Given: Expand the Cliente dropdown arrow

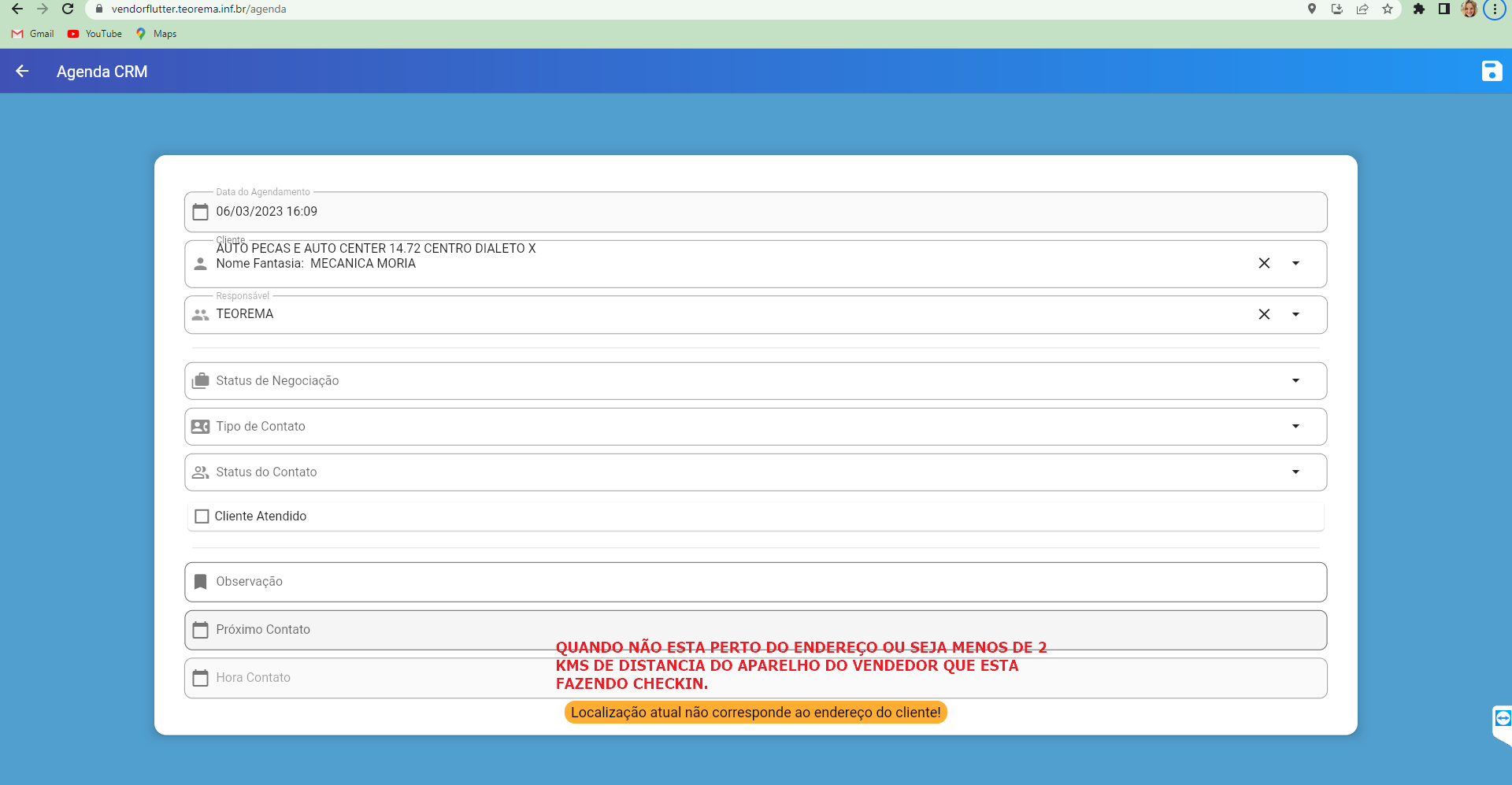Looking at the screenshot, I should click(x=1295, y=263).
